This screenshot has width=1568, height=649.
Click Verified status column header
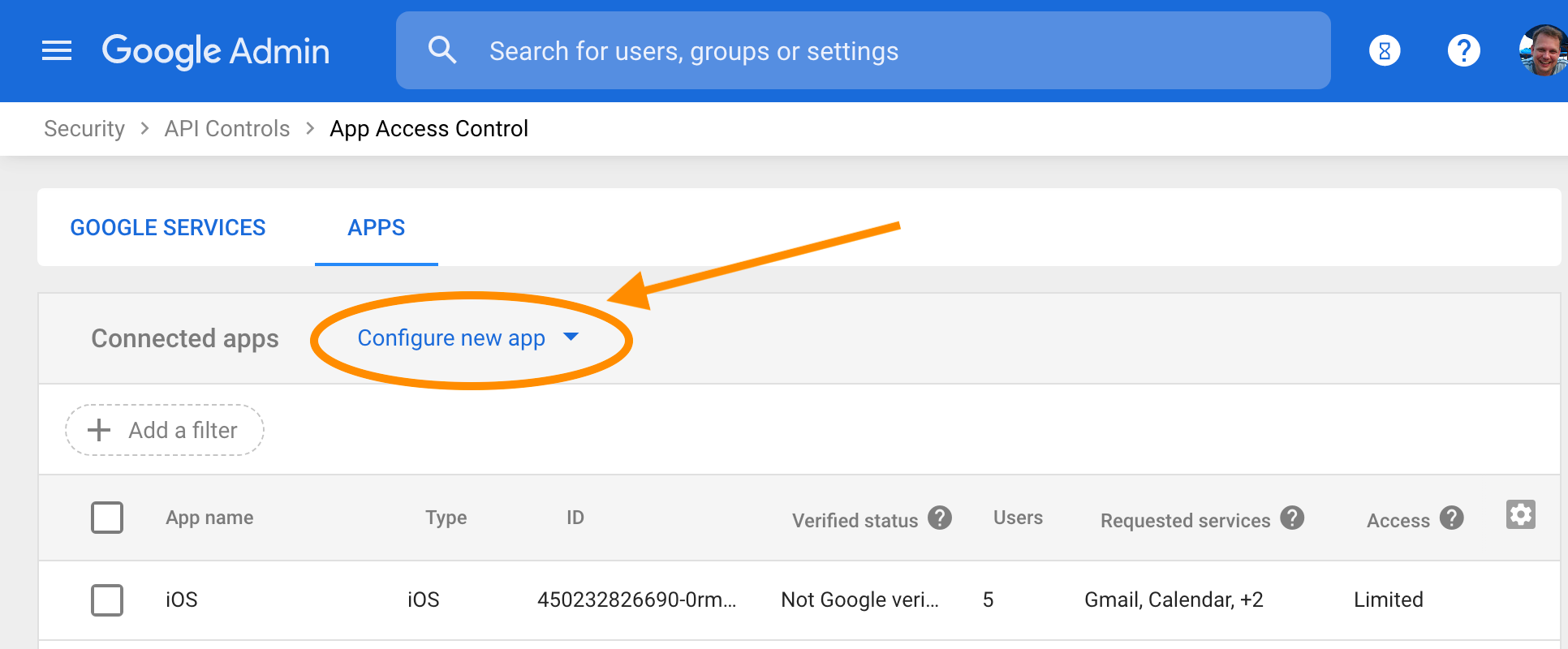[855, 521]
